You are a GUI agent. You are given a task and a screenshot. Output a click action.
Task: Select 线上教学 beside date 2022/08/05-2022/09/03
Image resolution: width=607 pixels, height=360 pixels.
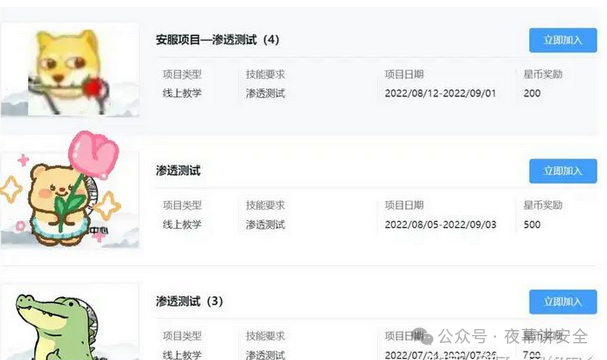182,225
